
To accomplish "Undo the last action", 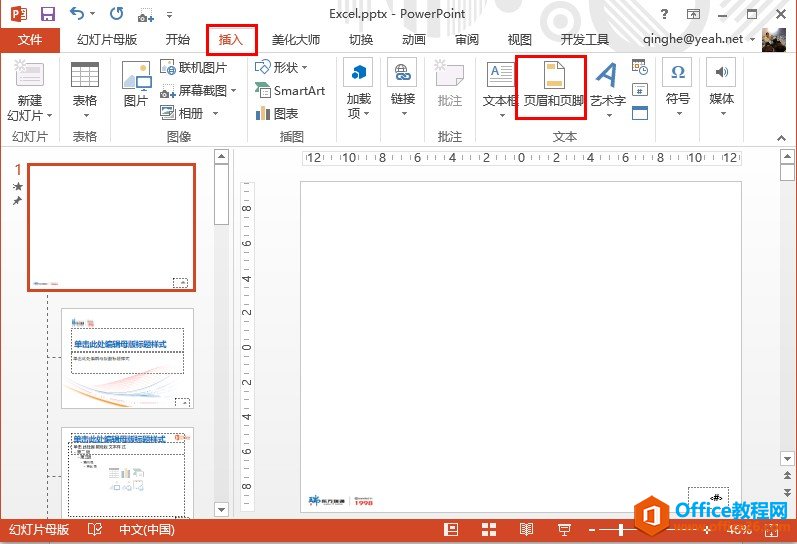I will [x=77, y=14].
